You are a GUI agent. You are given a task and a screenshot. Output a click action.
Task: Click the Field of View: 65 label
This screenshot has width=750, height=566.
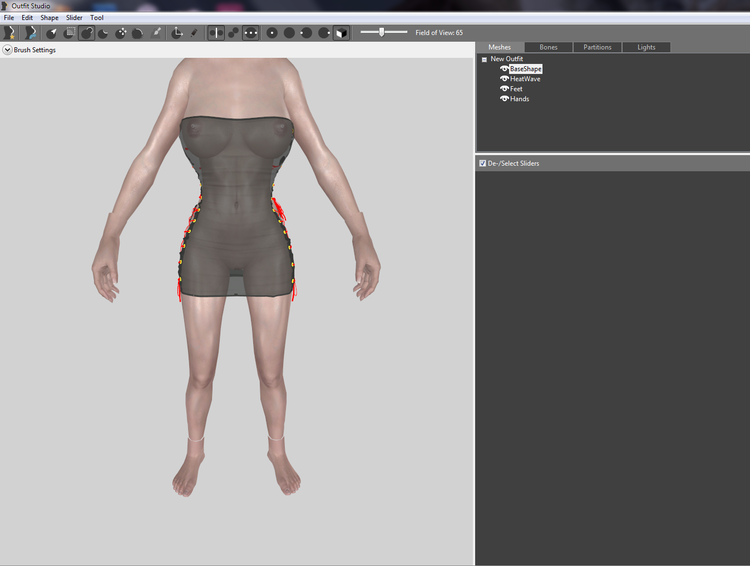[x=439, y=33]
